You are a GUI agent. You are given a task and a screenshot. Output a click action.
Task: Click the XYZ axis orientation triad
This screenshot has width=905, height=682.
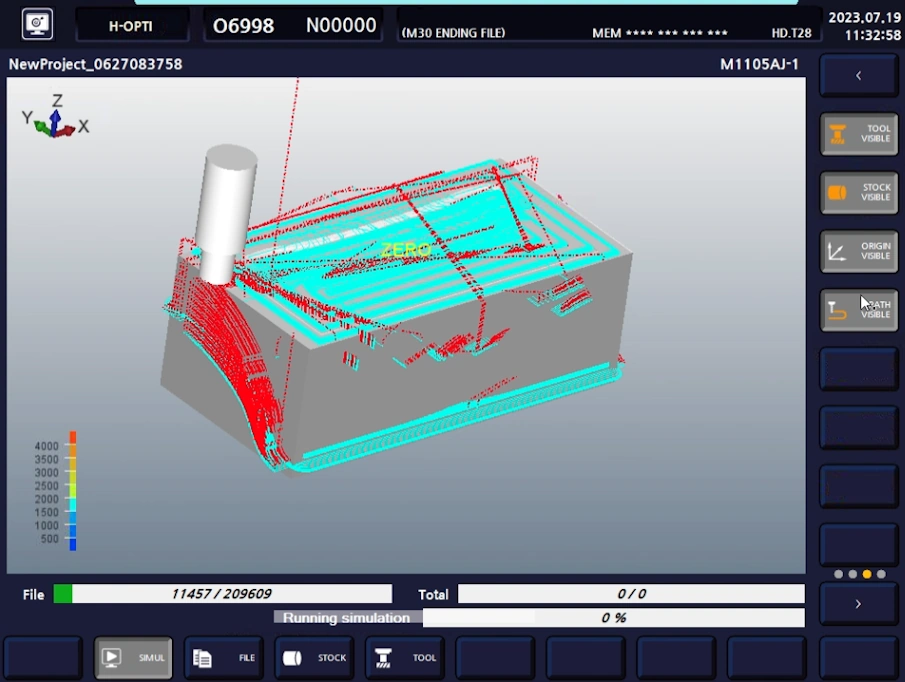[55, 119]
